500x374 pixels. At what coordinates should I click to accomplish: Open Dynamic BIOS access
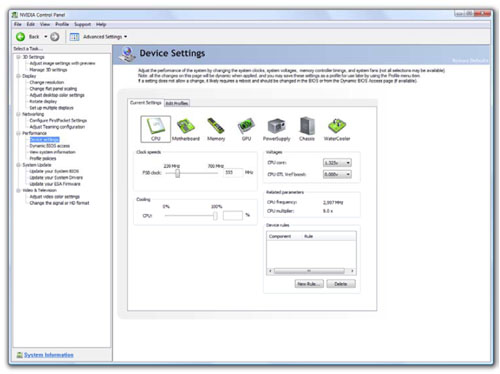click(50, 146)
